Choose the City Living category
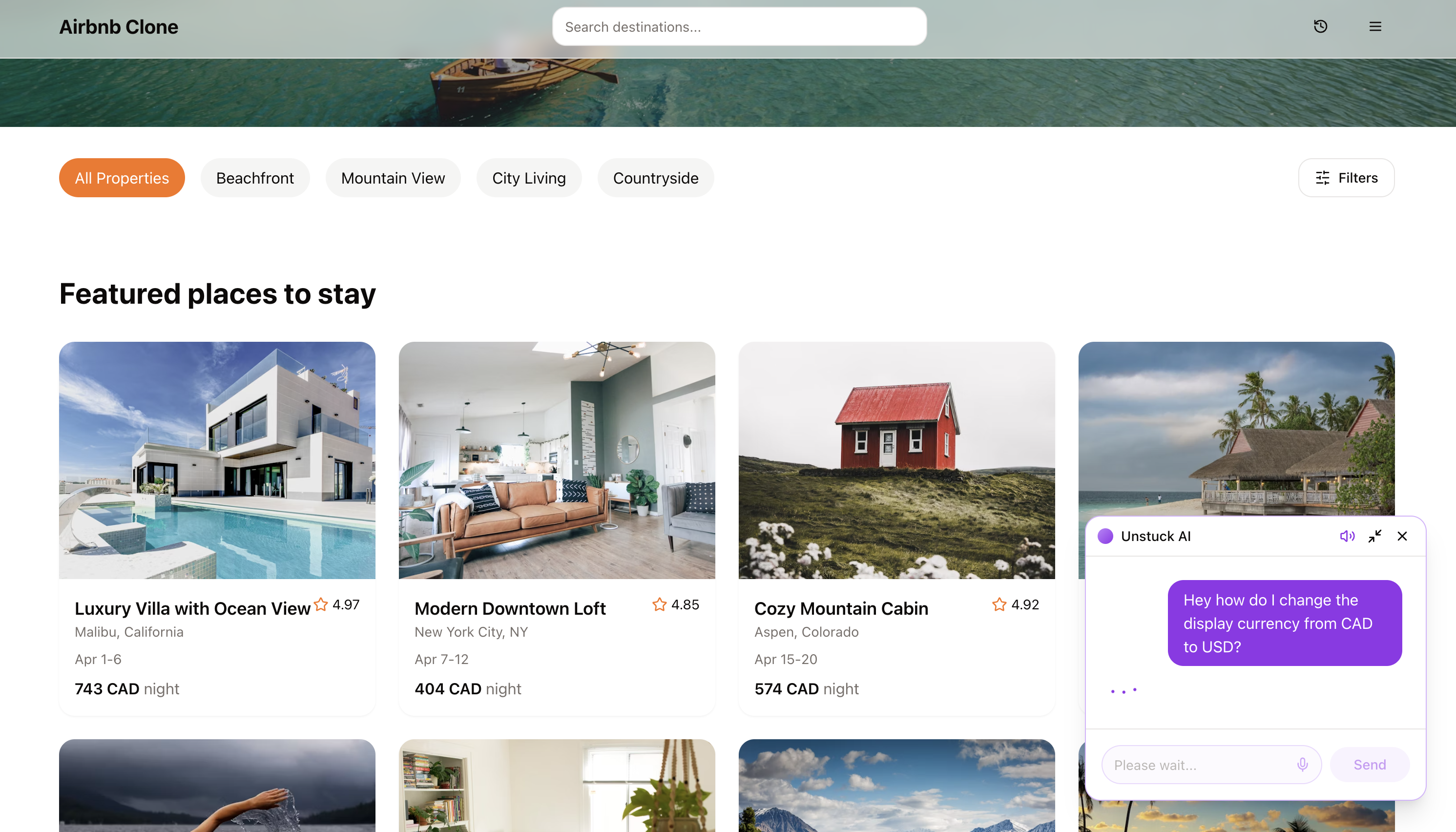The width and height of the screenshot is (1456, 832). [x=529, y=178]
